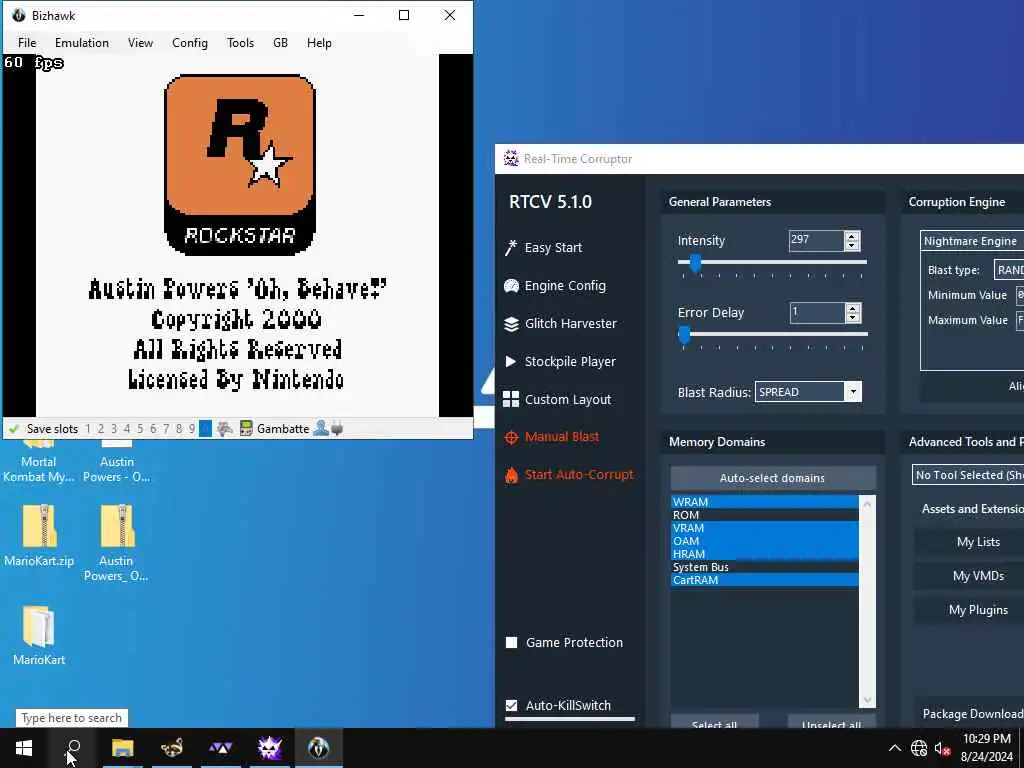Decrease Intensity with down arrow
Screen dimensions: 1024x768
coord(852,246)
